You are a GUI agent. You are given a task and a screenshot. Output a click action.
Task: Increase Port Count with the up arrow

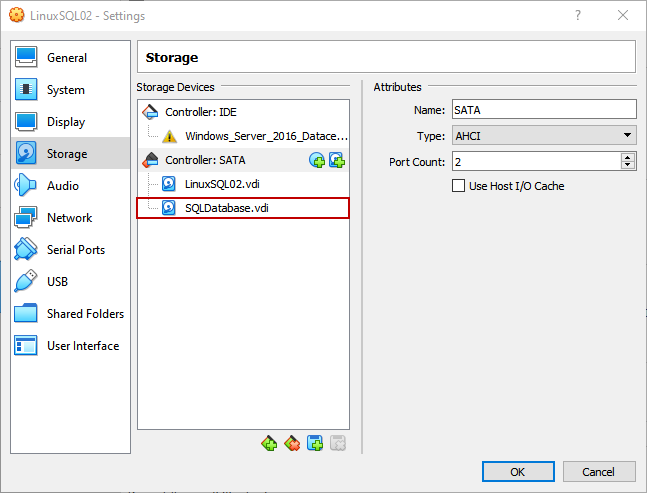pyautogui.click(x=628, y=157)
